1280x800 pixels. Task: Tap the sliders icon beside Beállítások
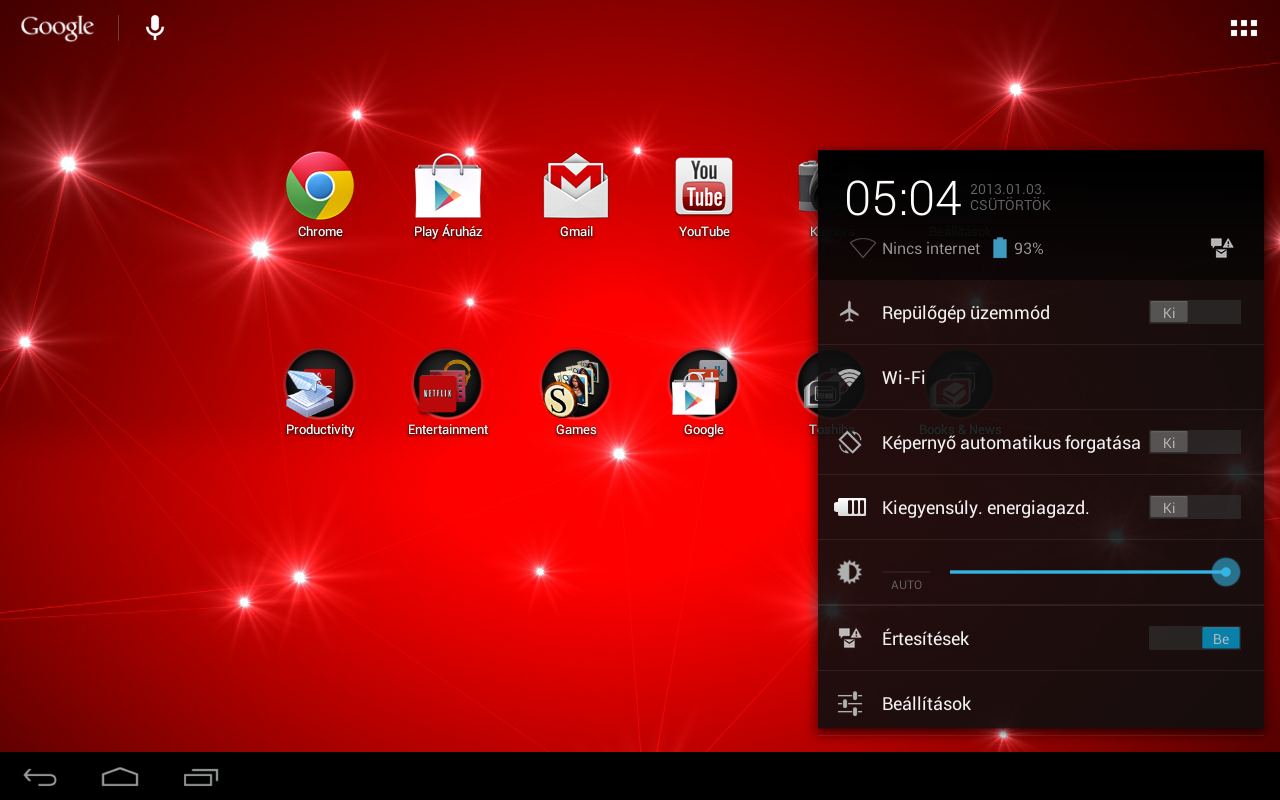click(850, 704)
